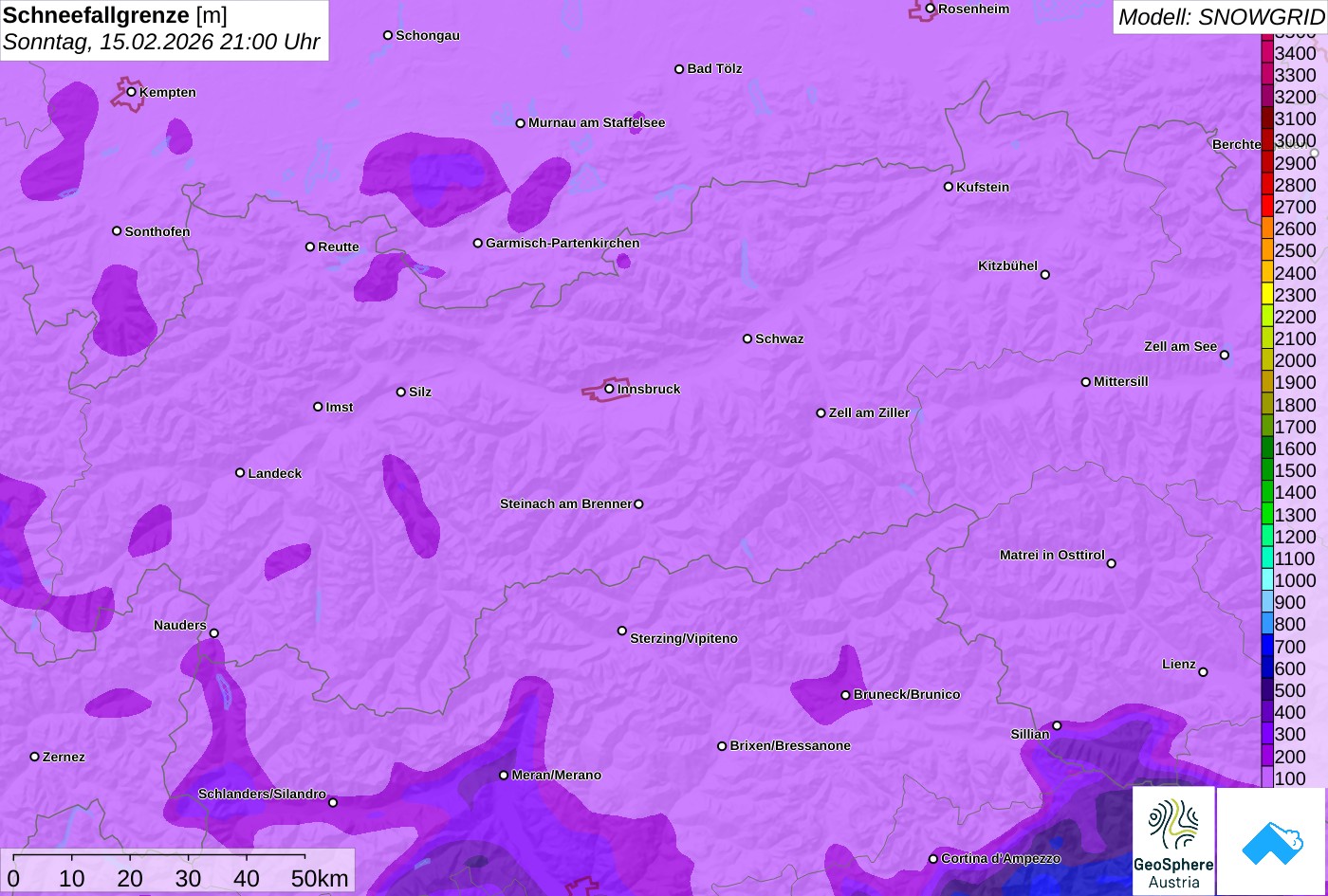The height and width of the screenshot is (896, 1328).
Task: Pick the 1000 m legend color swatch
Action: click(1266, 580)
